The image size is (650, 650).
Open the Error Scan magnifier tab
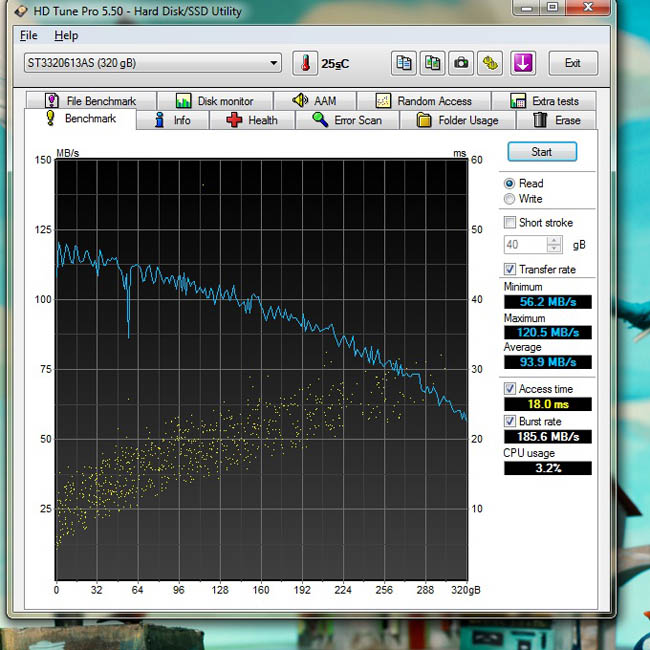pos(347,120)
